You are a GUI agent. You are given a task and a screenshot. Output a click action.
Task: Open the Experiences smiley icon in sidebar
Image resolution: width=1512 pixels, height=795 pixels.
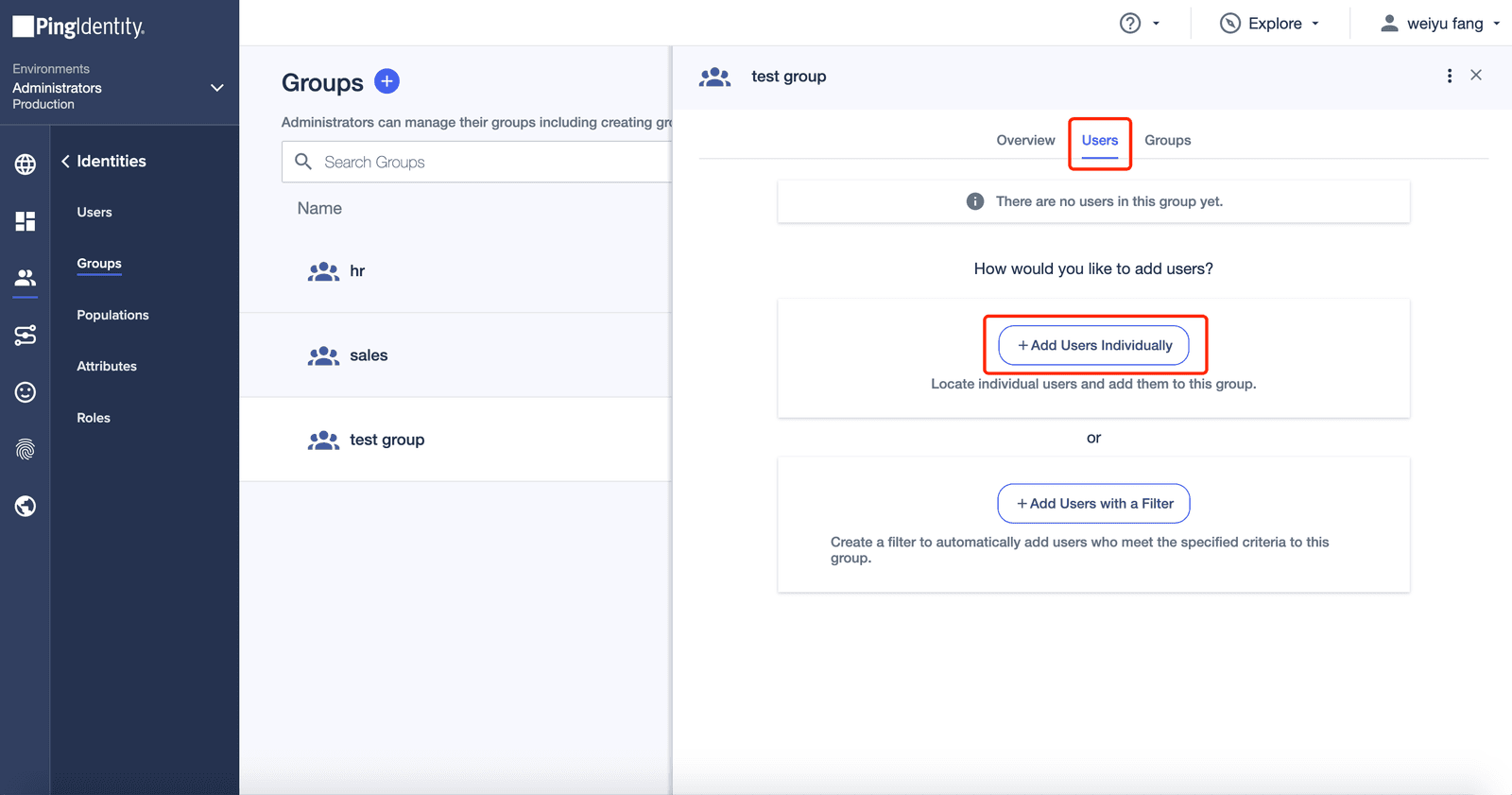coord(26,392)
